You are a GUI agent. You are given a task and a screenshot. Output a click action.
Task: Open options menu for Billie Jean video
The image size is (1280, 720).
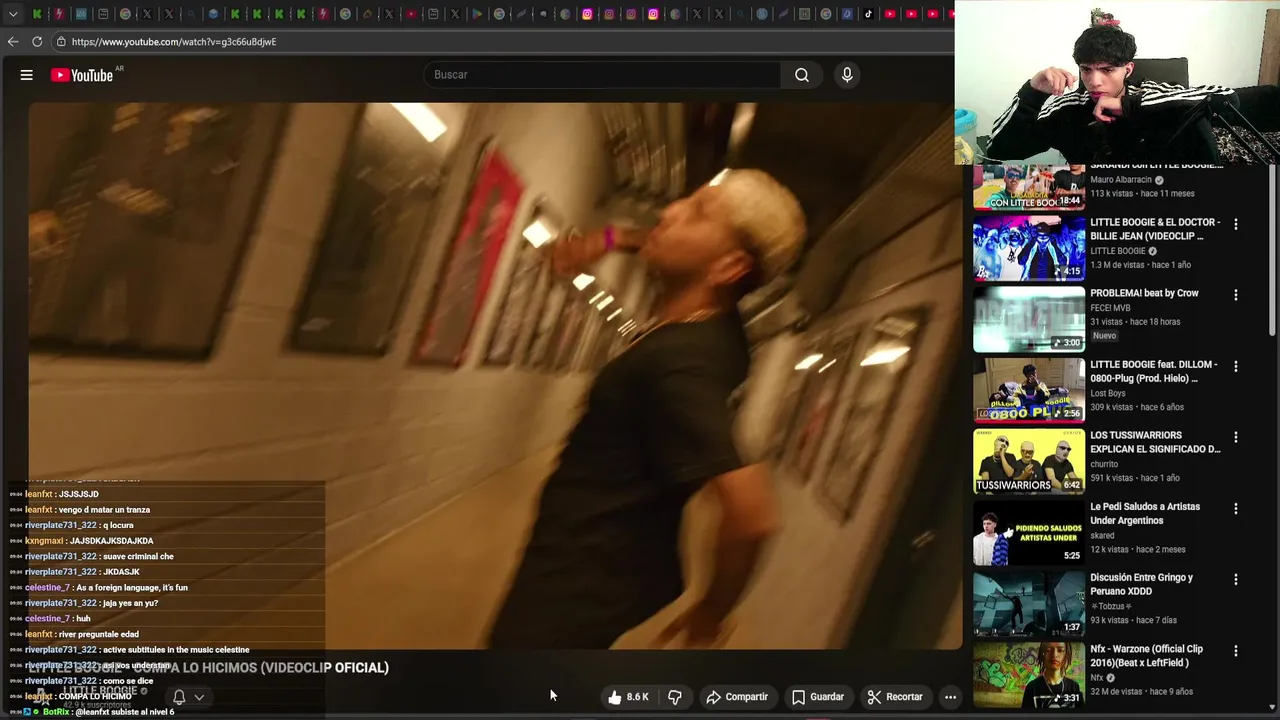tap(1236, 224)
